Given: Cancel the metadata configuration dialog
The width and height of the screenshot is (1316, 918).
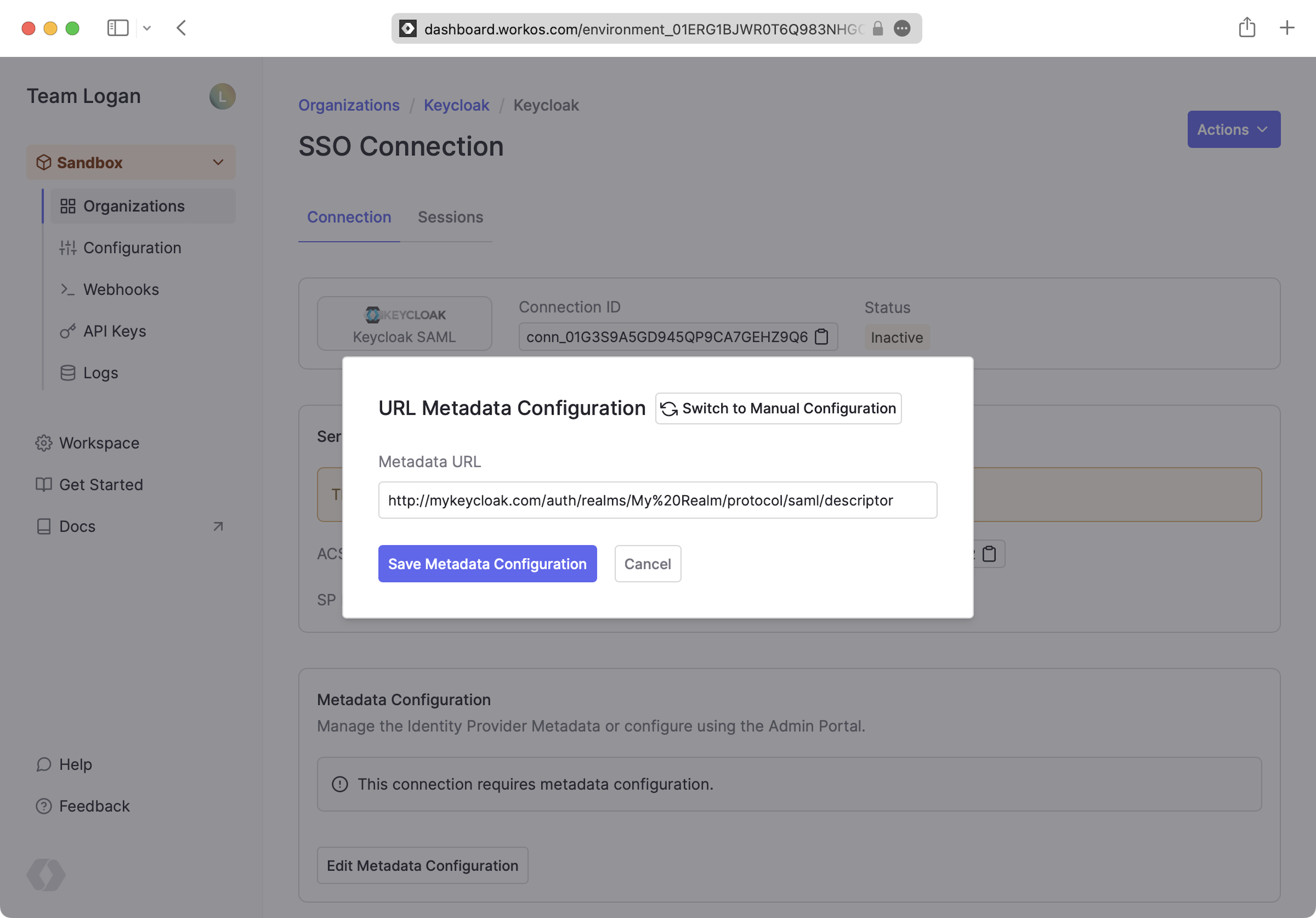Looking at the screenshot, I should click(647, 564).
